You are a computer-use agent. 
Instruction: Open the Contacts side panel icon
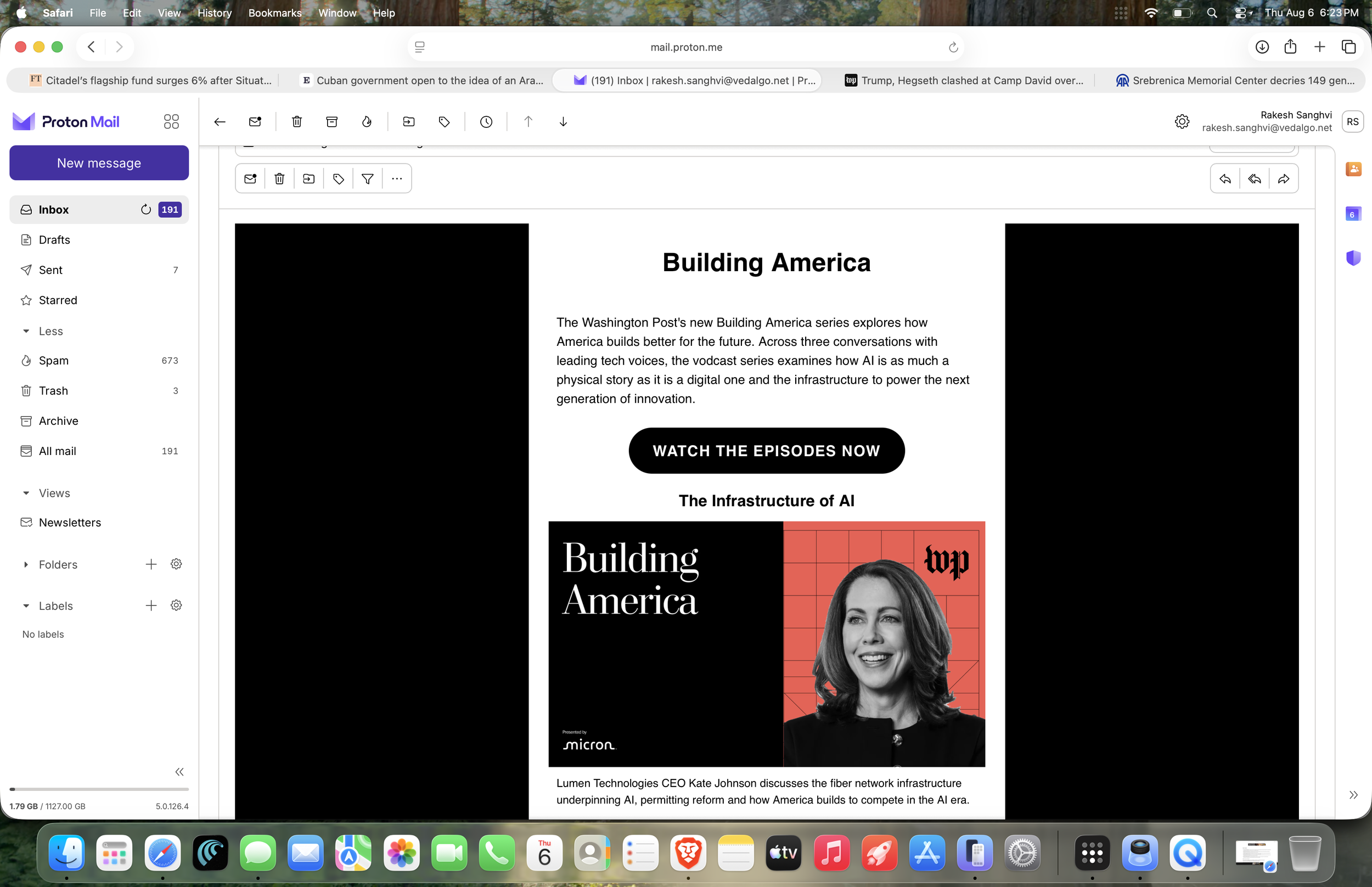1353,169
